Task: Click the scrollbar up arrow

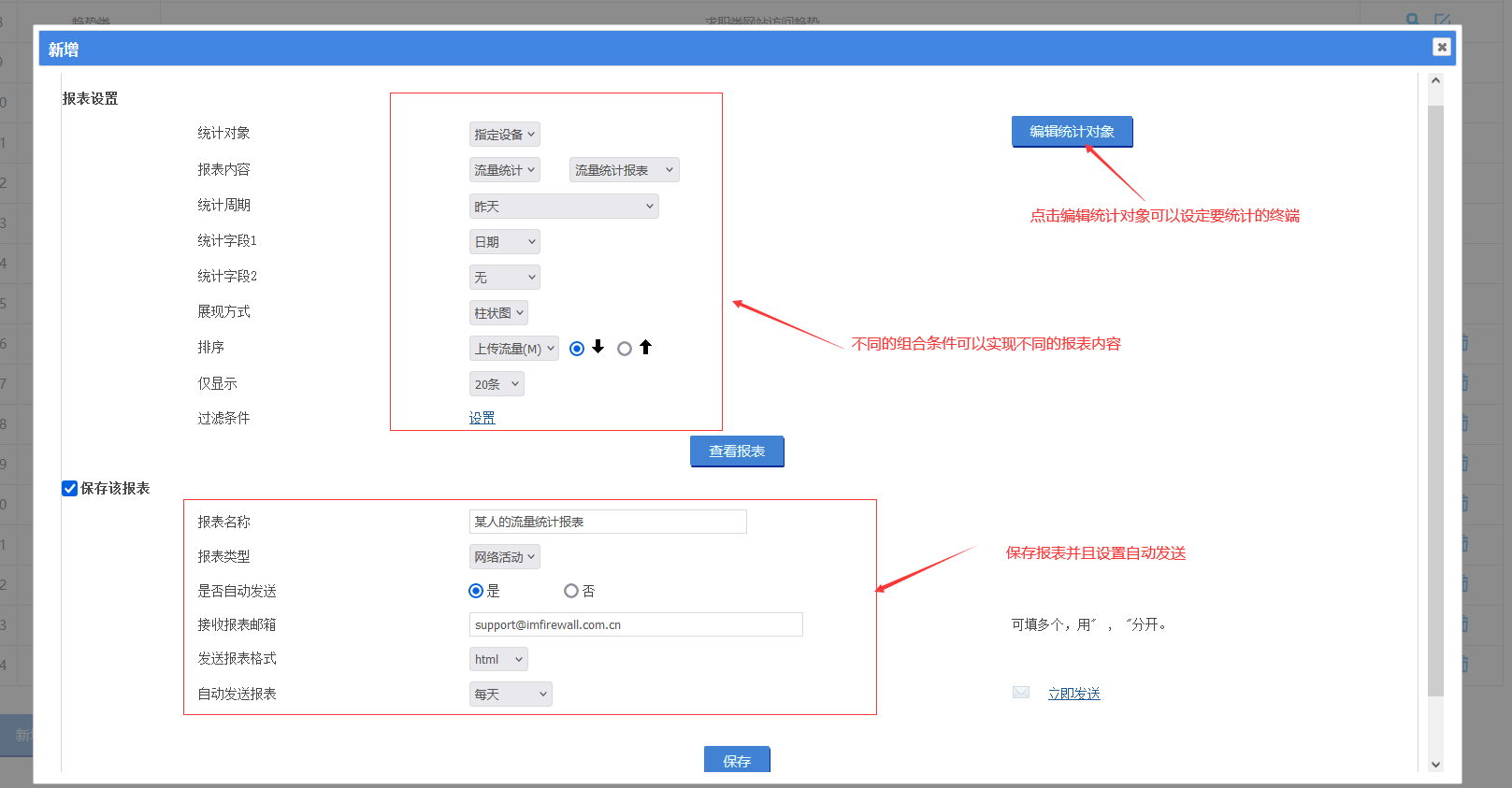Action: click(x=1435, y=81)
